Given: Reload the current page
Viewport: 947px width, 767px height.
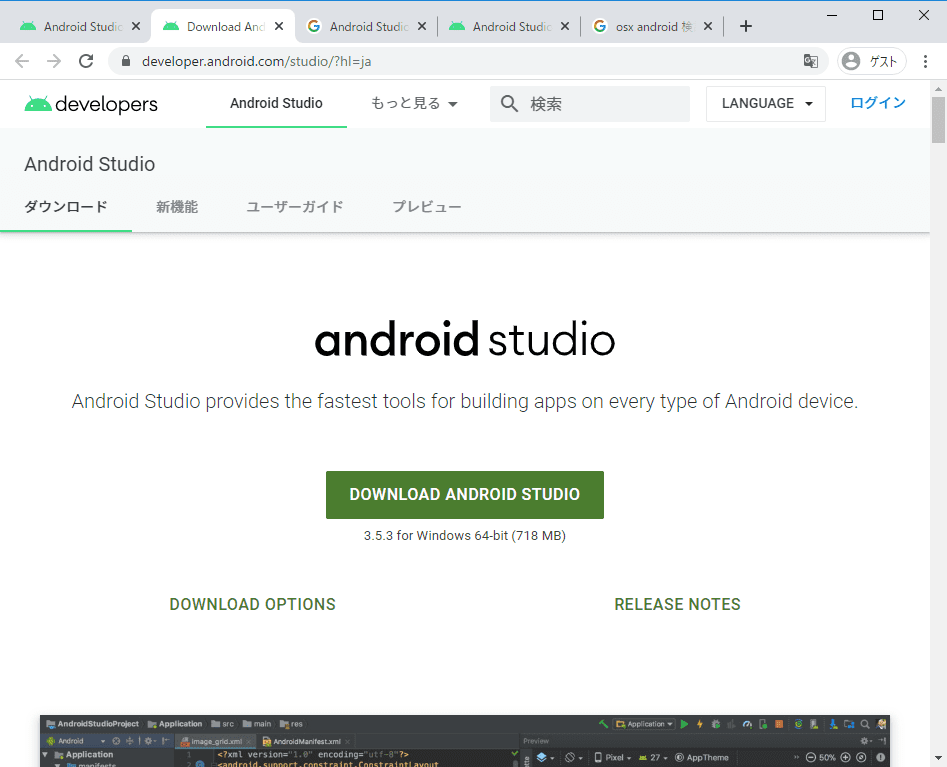Looking at the screenshot, I should tap(86, 61).
